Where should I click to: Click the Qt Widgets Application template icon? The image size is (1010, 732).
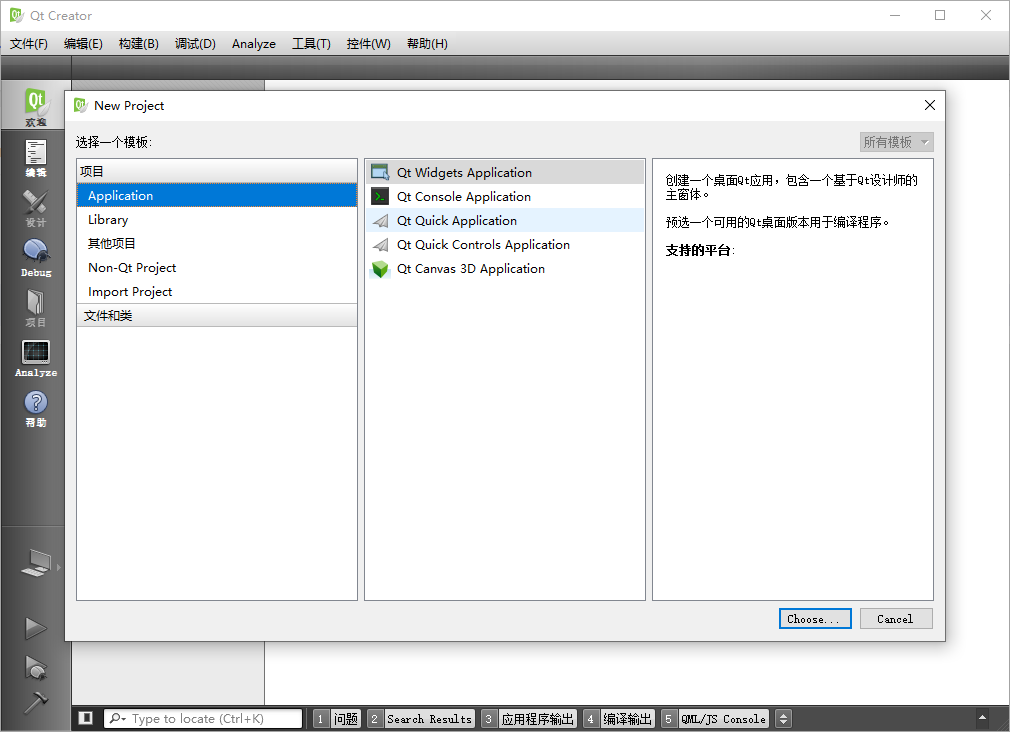tap(380, 172)
